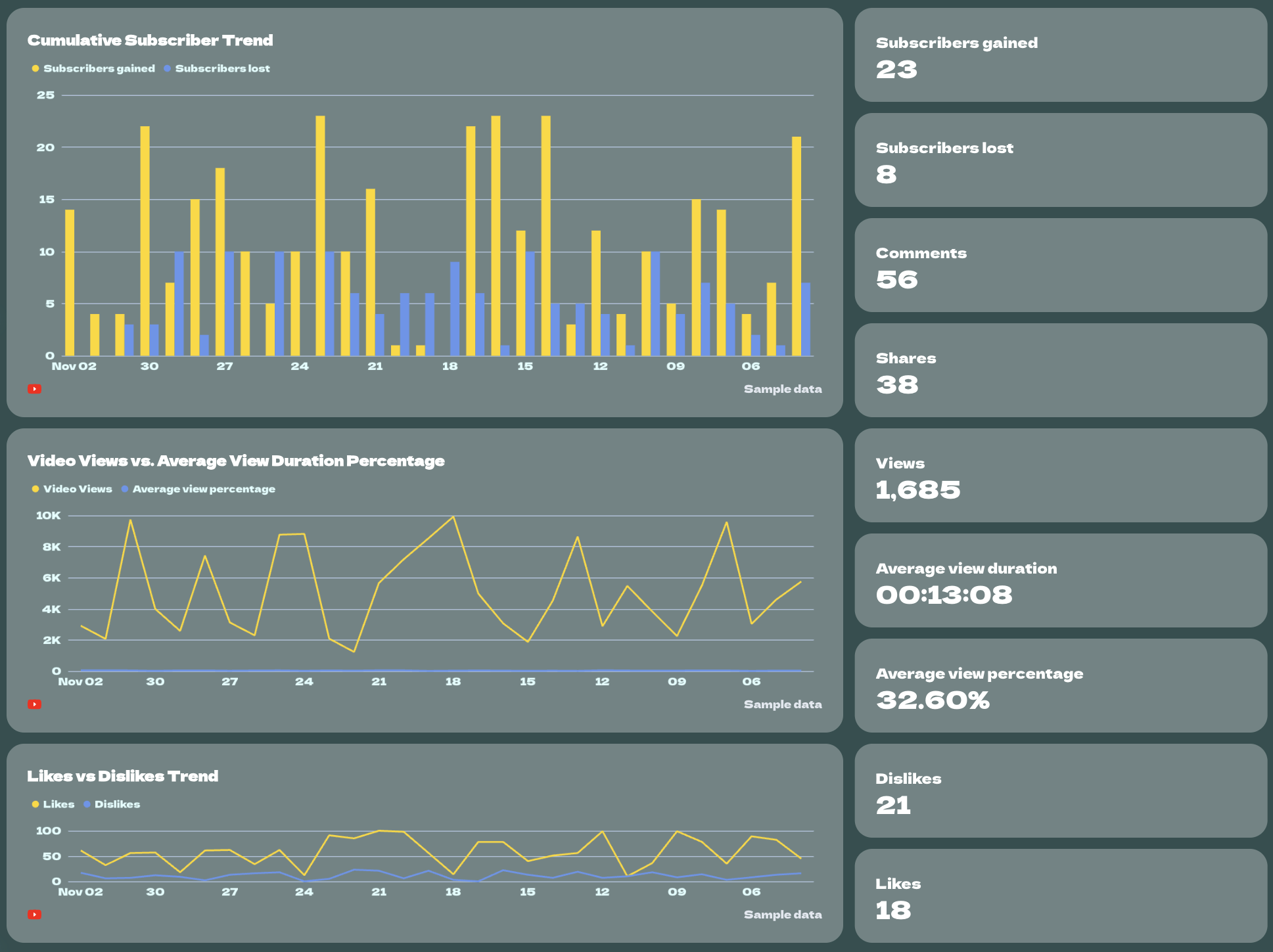Click the 10K peak on the video views line
Screen dimensions: 1273x952
[453, 516]
